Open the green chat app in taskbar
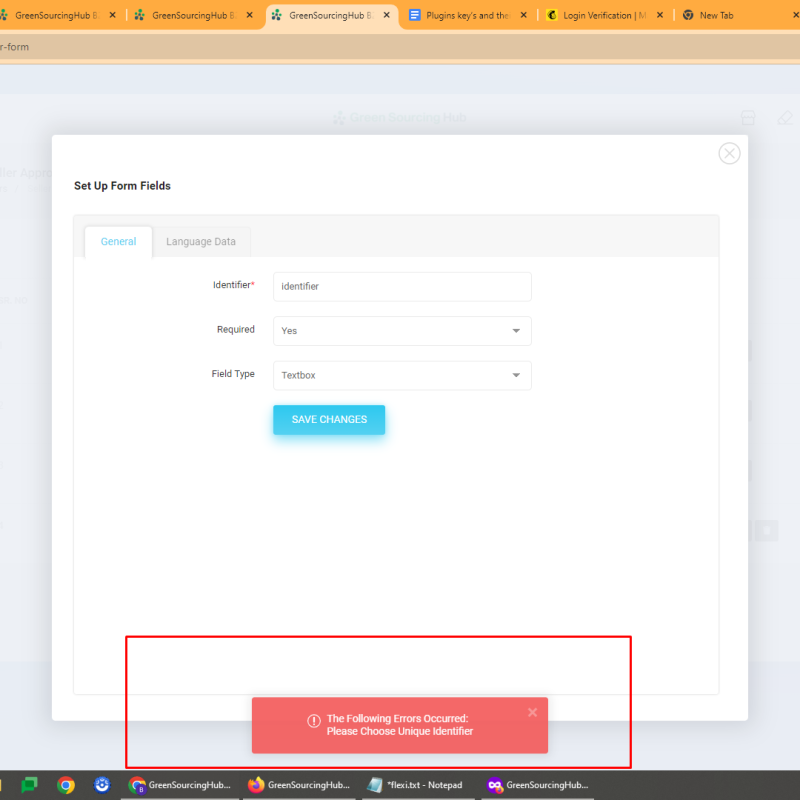The image size is (800, 800). pos(30,785)
